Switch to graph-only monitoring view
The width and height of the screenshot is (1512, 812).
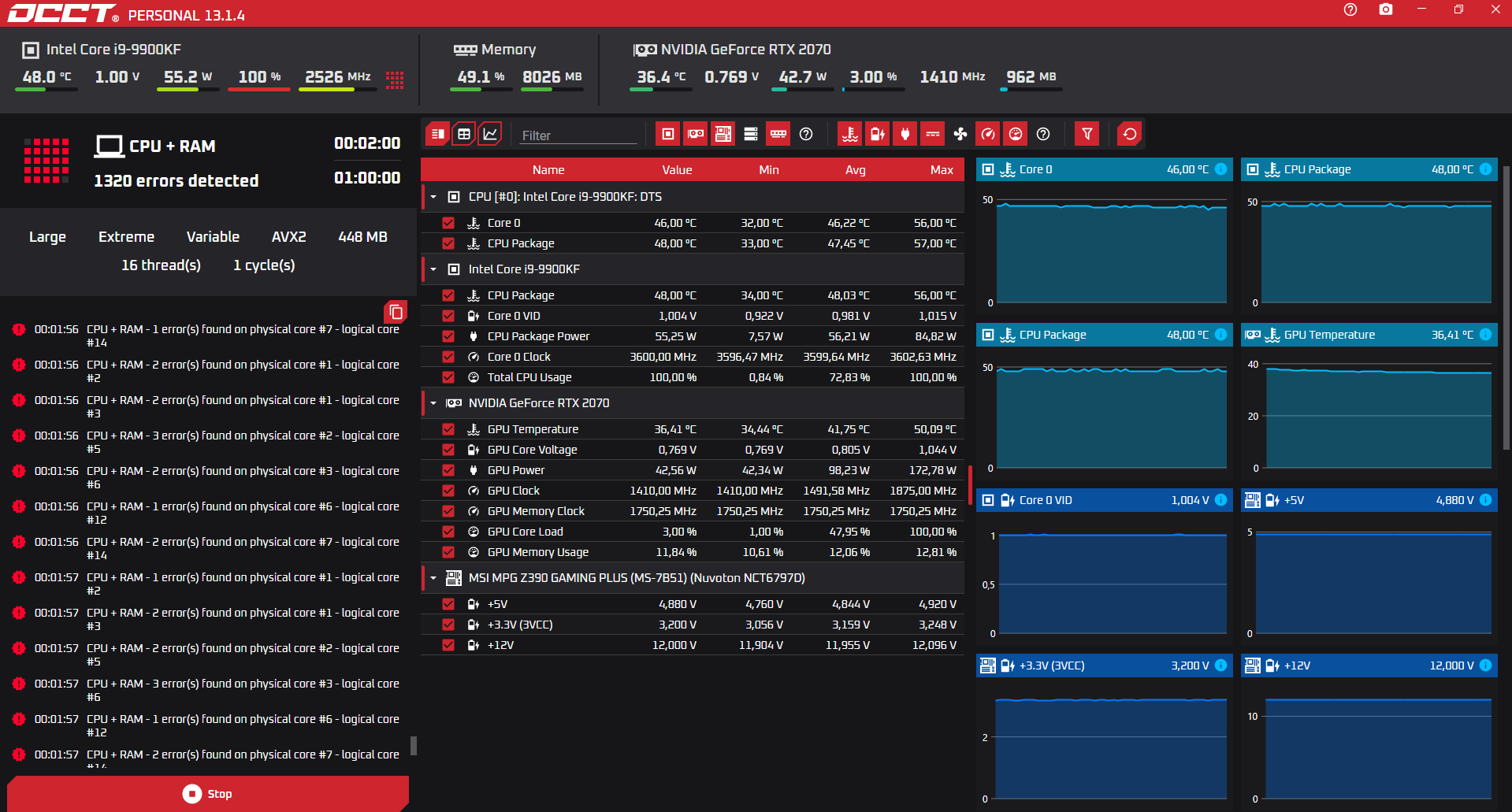point(490,134)
